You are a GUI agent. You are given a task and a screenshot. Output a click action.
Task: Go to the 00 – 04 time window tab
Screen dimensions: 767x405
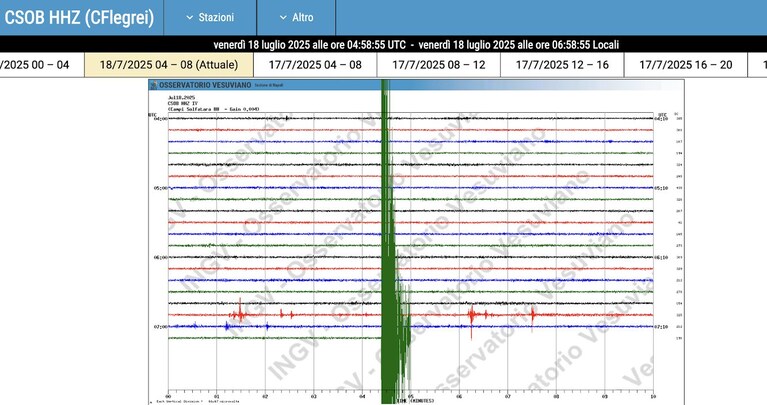tap(42, 65)
